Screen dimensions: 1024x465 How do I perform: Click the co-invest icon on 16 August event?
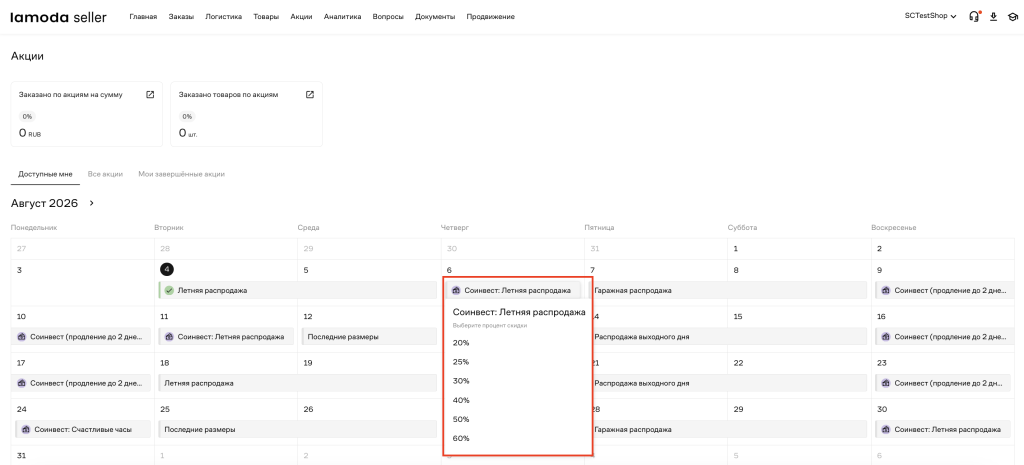point(886,337)
